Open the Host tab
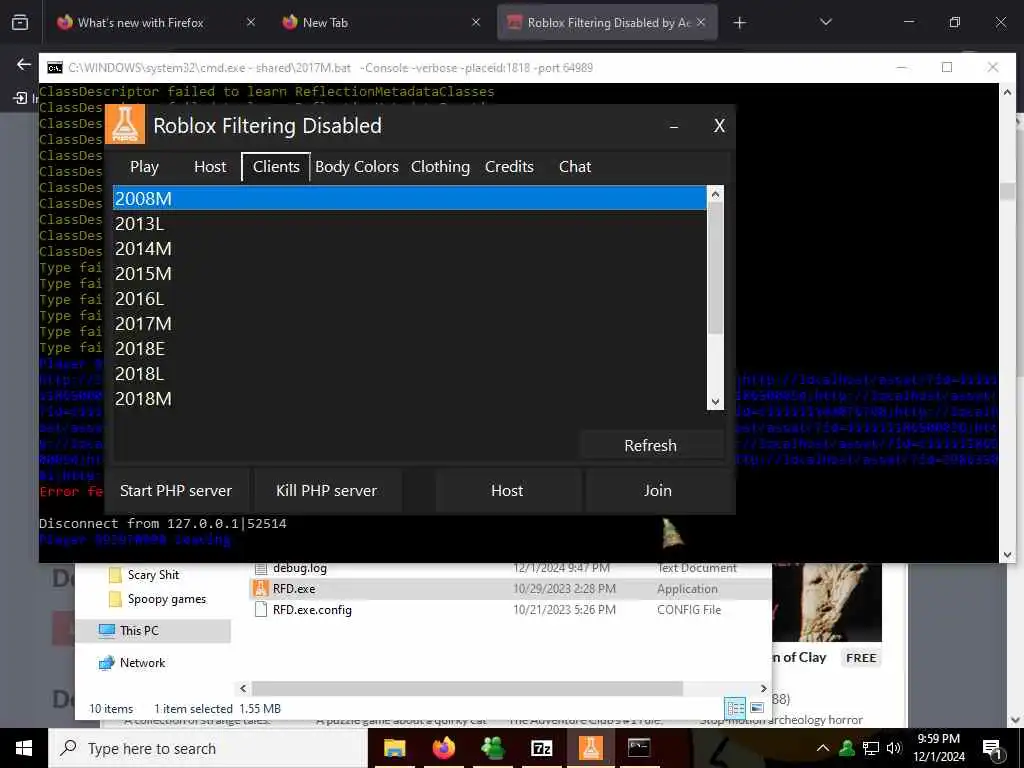The height and width of the screenshot is (768, 1024). (x=210, y=167)
